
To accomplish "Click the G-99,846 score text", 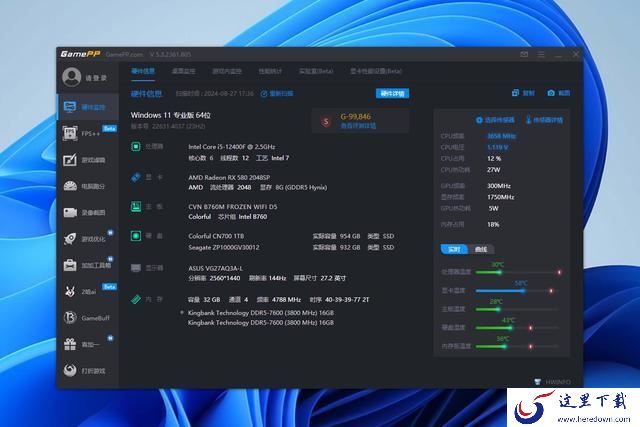I will pos(356,116).
